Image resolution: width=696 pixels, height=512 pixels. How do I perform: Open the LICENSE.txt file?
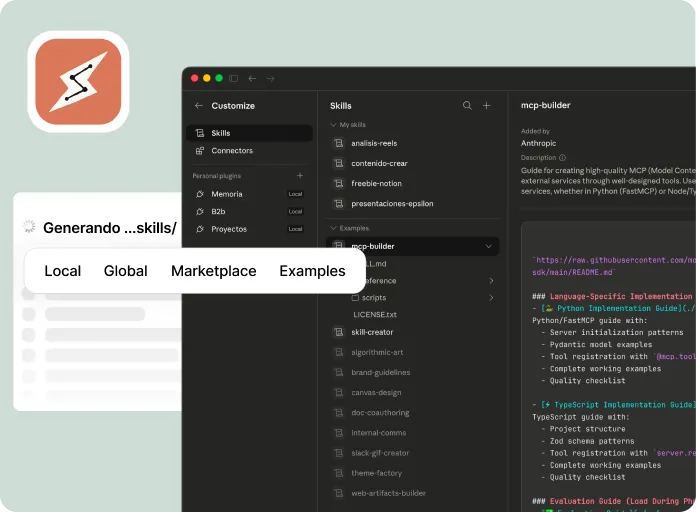(x=375, y=314)
